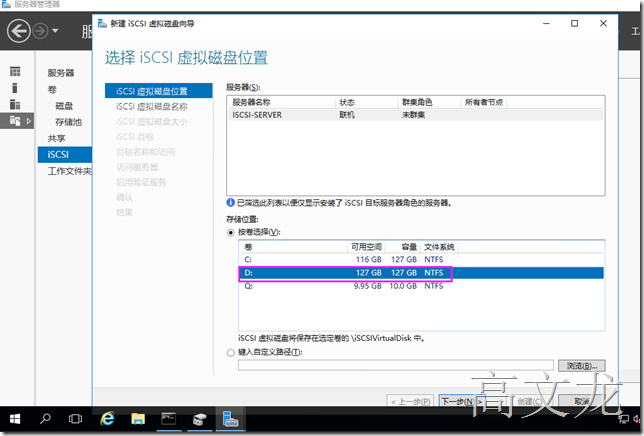
Task: Select wizard step iSCSI 虚拟磁盘位置
Action: point(159,91)
